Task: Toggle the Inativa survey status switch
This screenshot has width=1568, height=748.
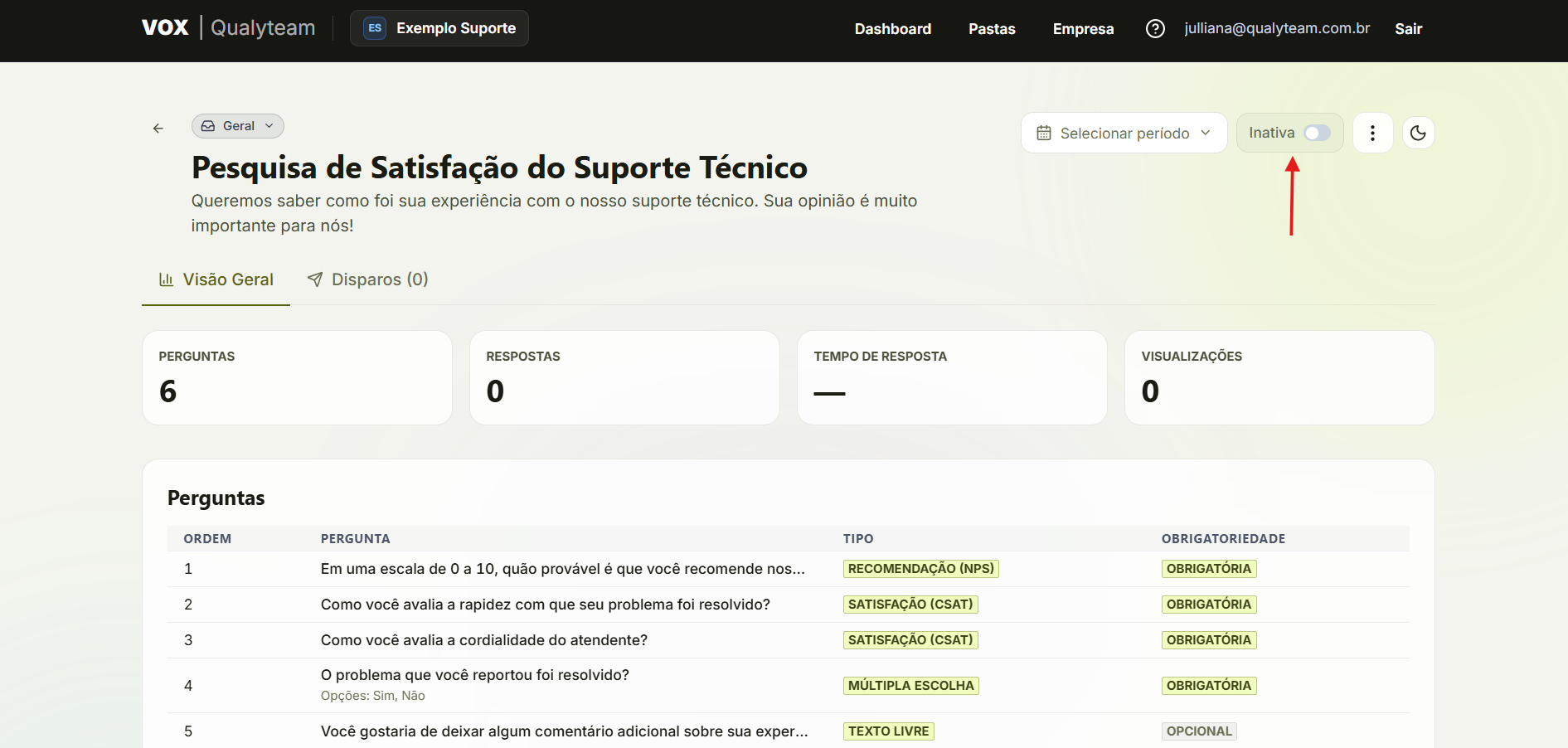Action: tap(1317, 133)
